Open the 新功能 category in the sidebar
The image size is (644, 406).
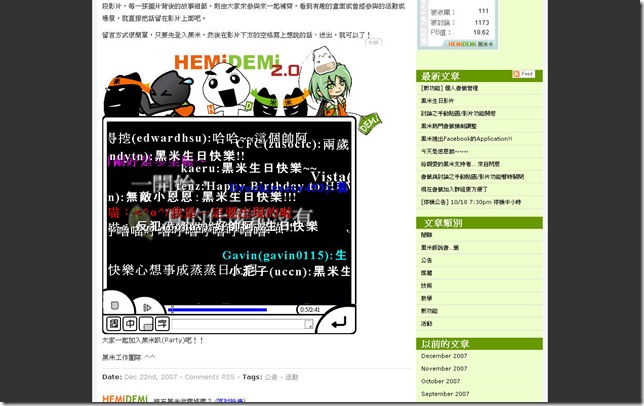click(429, 311)
